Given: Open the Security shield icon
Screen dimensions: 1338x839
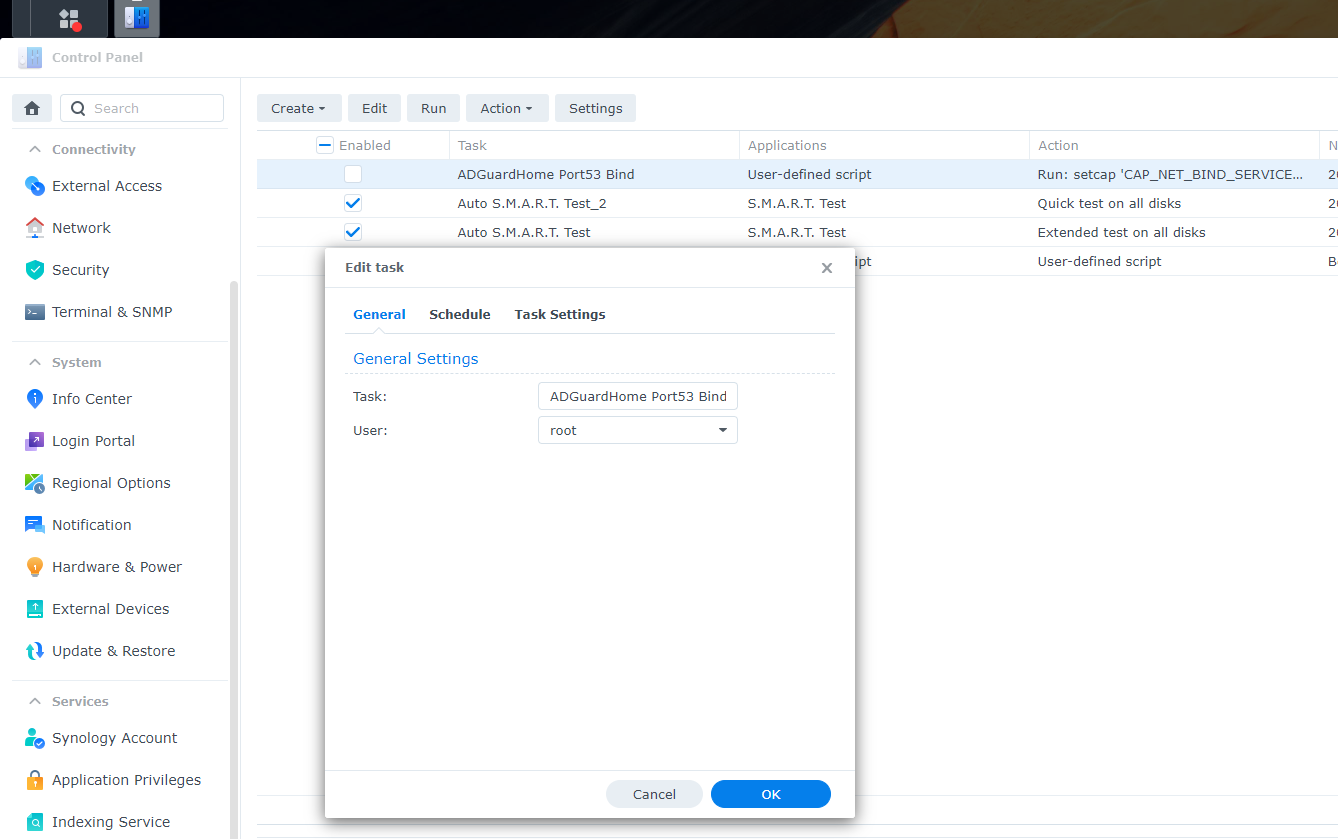Looking at the screenshot, I should (35, 270).
